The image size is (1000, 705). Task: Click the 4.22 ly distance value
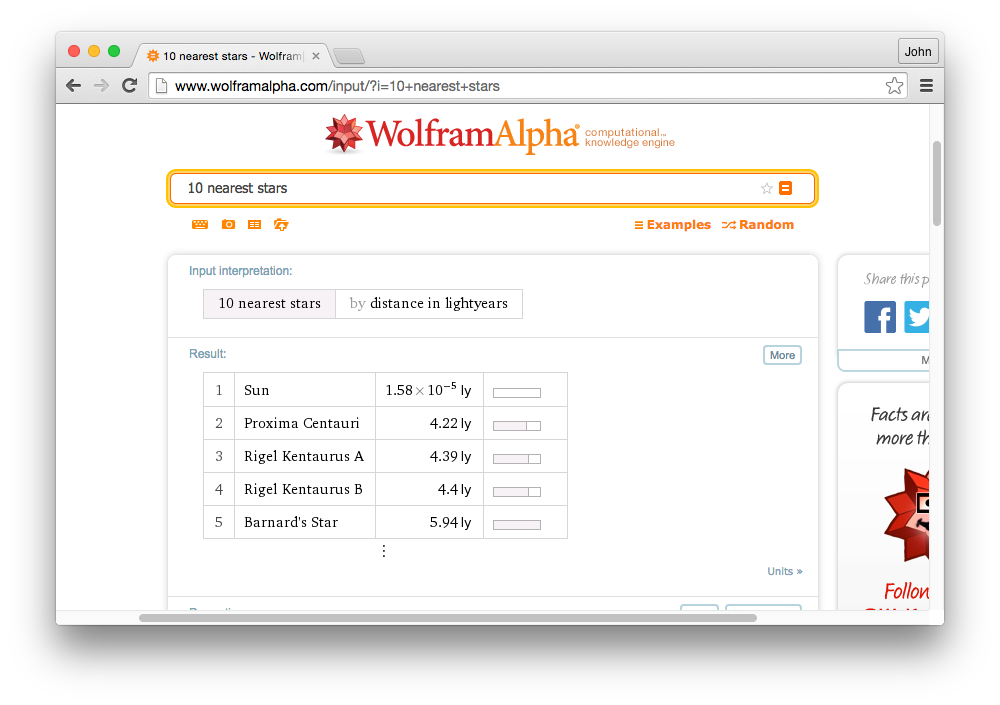pyautogui.click(x=450, y=423)
